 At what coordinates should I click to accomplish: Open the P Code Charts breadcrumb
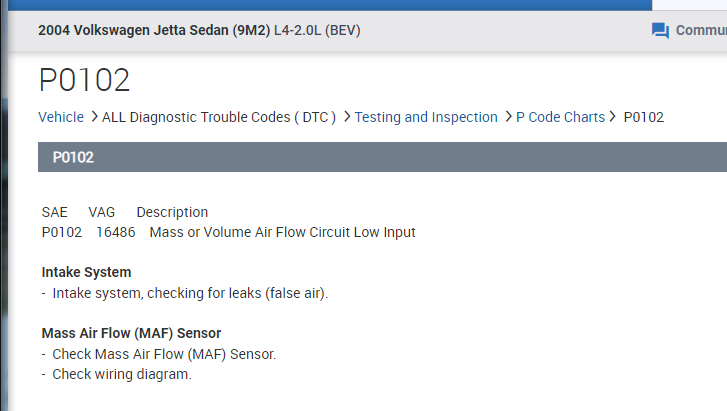pos(560,117)
